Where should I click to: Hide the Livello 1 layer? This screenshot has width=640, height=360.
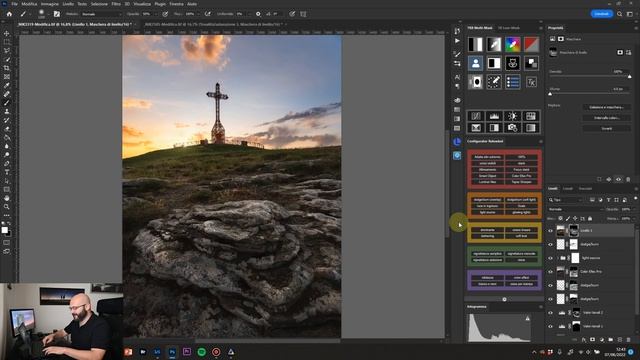[550, 231]
